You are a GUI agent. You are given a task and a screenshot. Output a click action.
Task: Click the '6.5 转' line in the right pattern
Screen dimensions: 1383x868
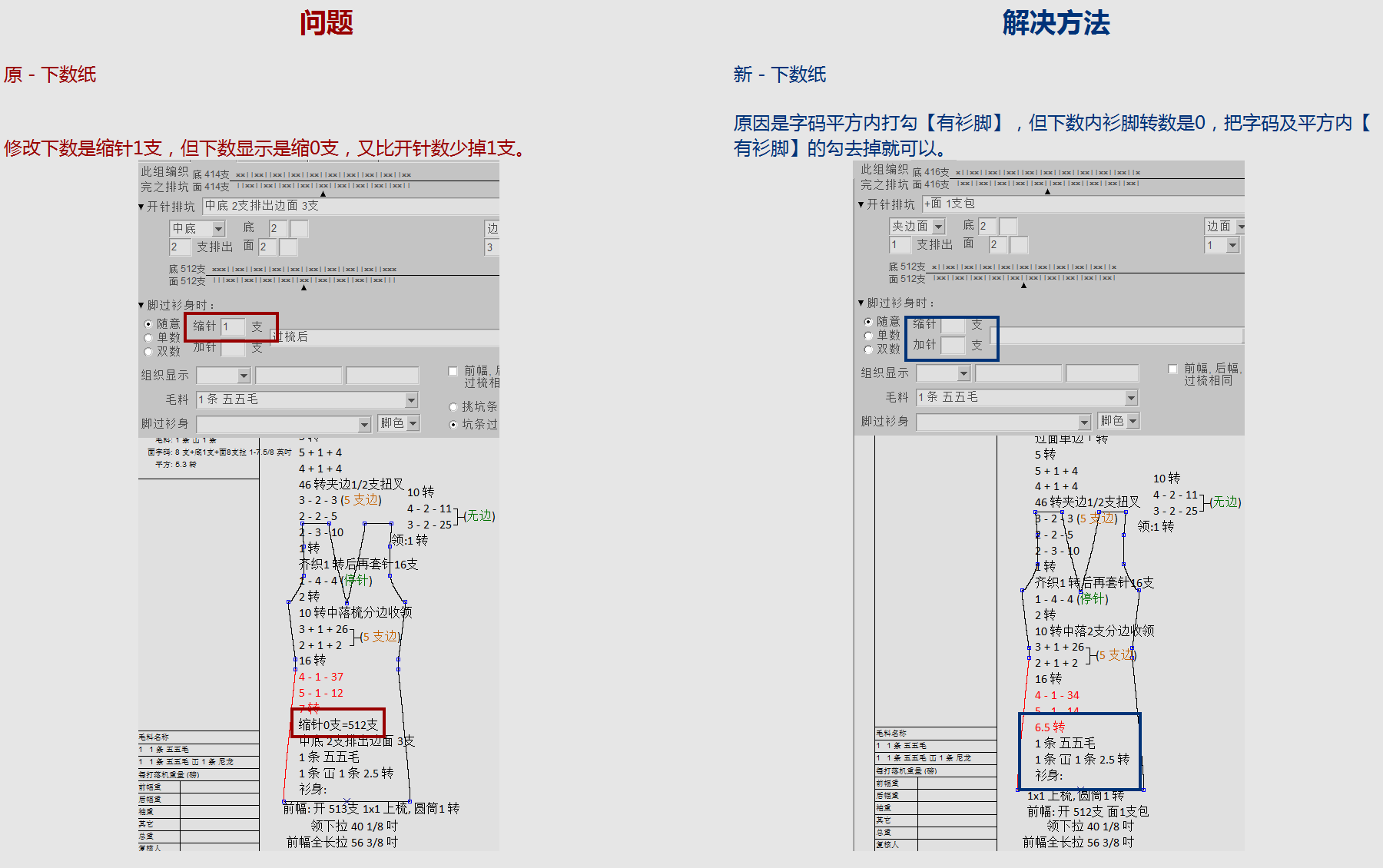(x=1050, y=727)
